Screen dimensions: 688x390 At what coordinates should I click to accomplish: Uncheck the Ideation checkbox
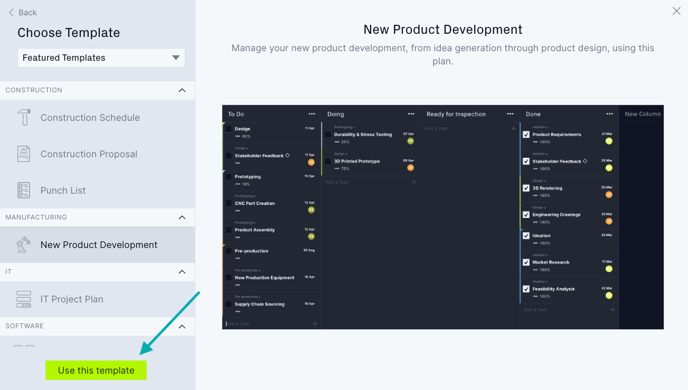[526, 236]
